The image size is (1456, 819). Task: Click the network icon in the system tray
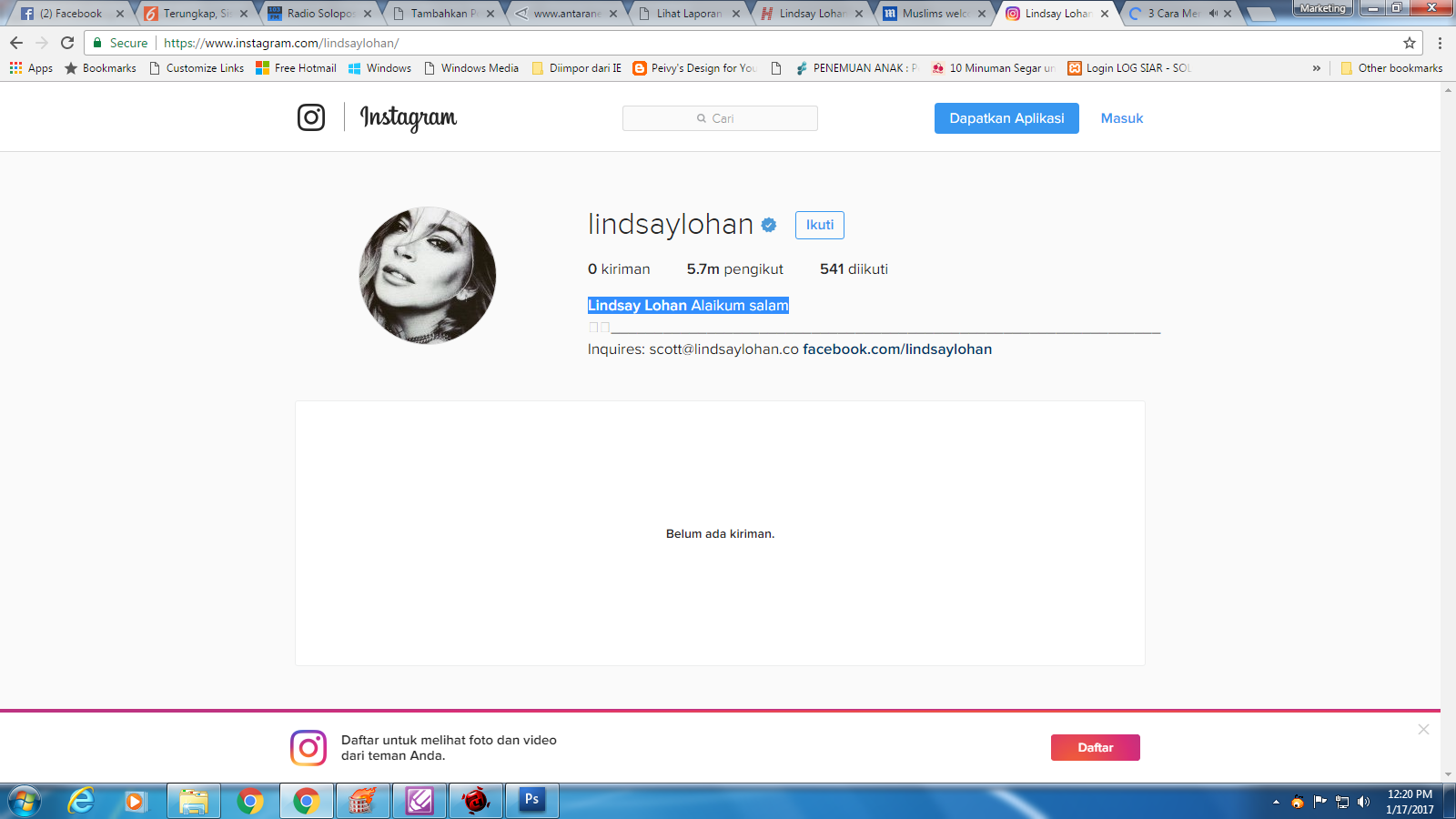[1342, 802]
